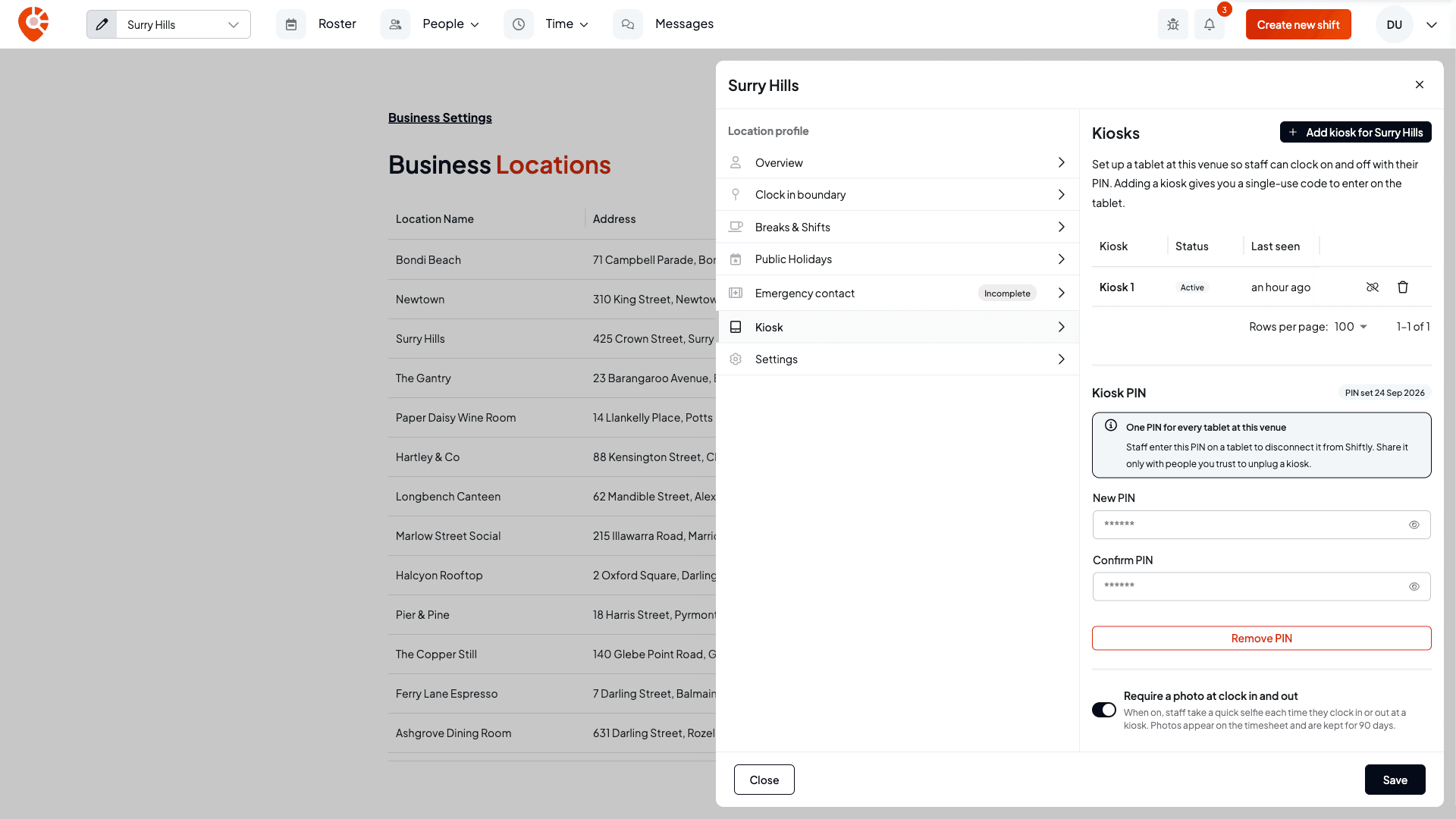
Task: Click the Shiftly logo icon
Action: (x=34, y=24)
